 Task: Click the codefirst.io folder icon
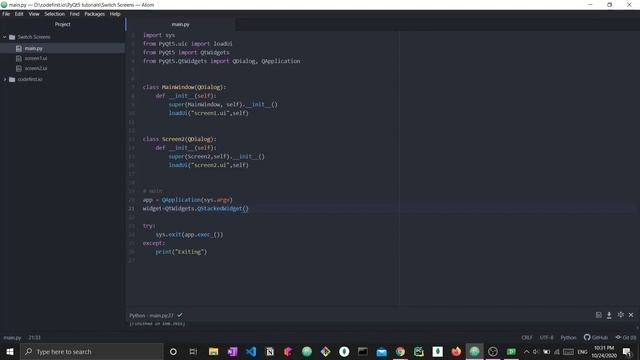coord(12,79)
